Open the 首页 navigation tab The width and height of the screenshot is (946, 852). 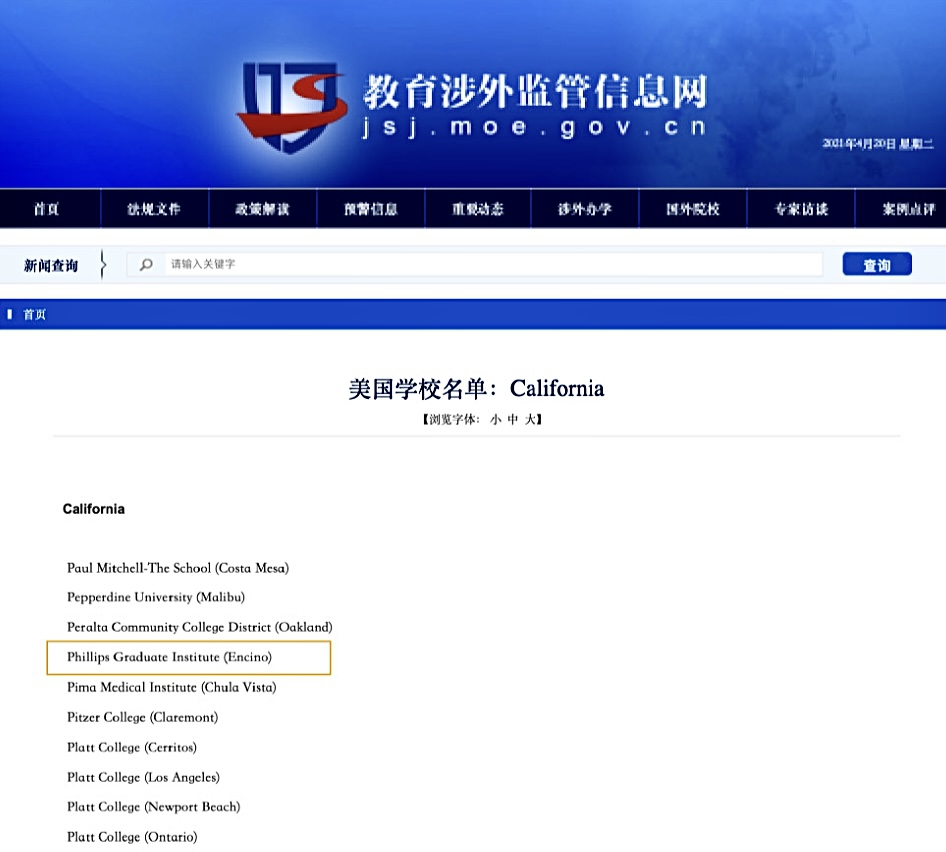coord(46,209)
